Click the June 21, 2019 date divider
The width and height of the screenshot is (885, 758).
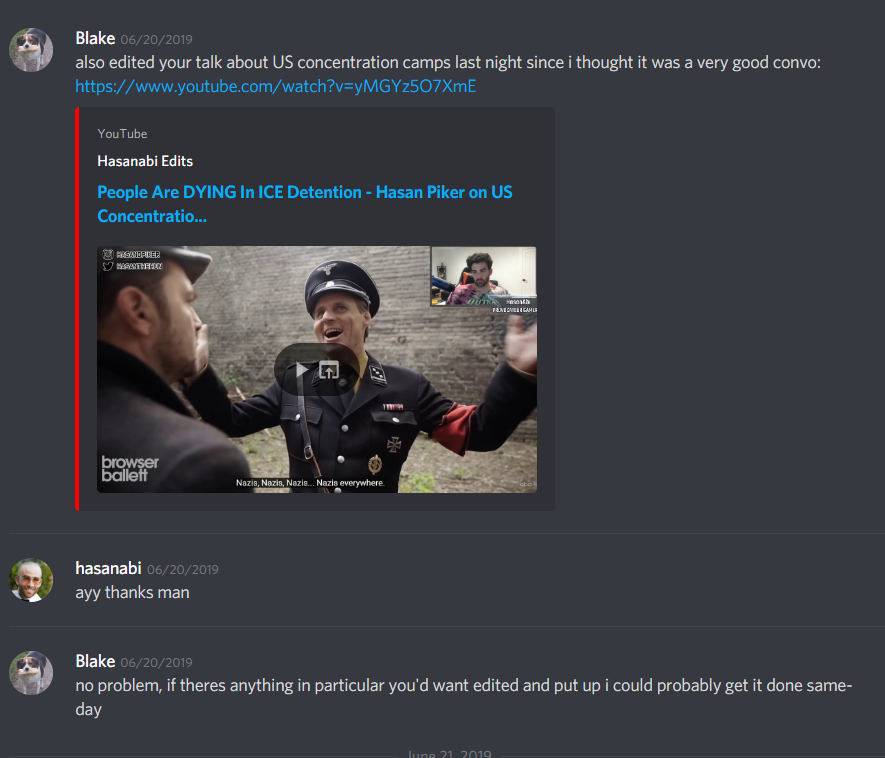pyautogui.click(x=449, y=754)
